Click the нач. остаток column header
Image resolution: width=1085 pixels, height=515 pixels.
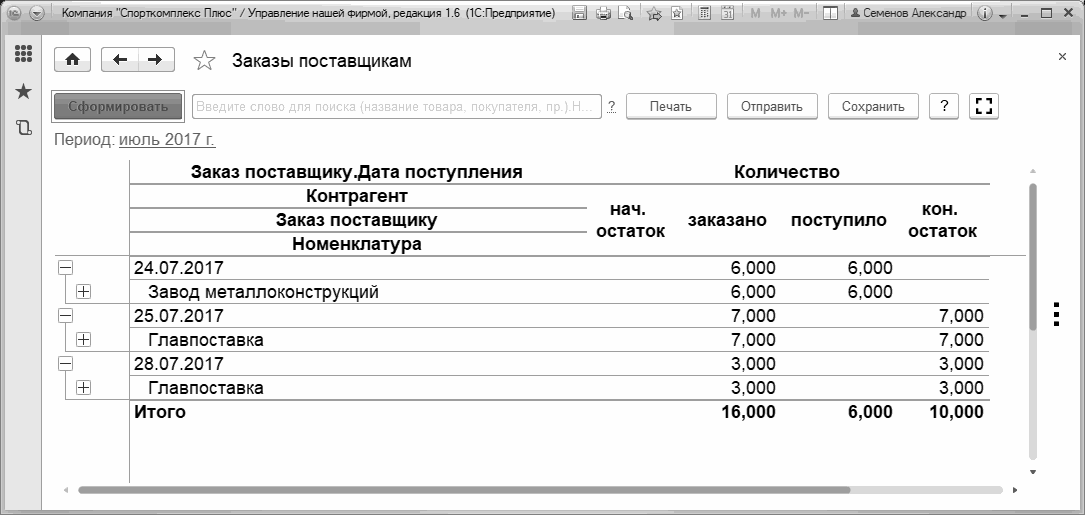coord(630,220)
